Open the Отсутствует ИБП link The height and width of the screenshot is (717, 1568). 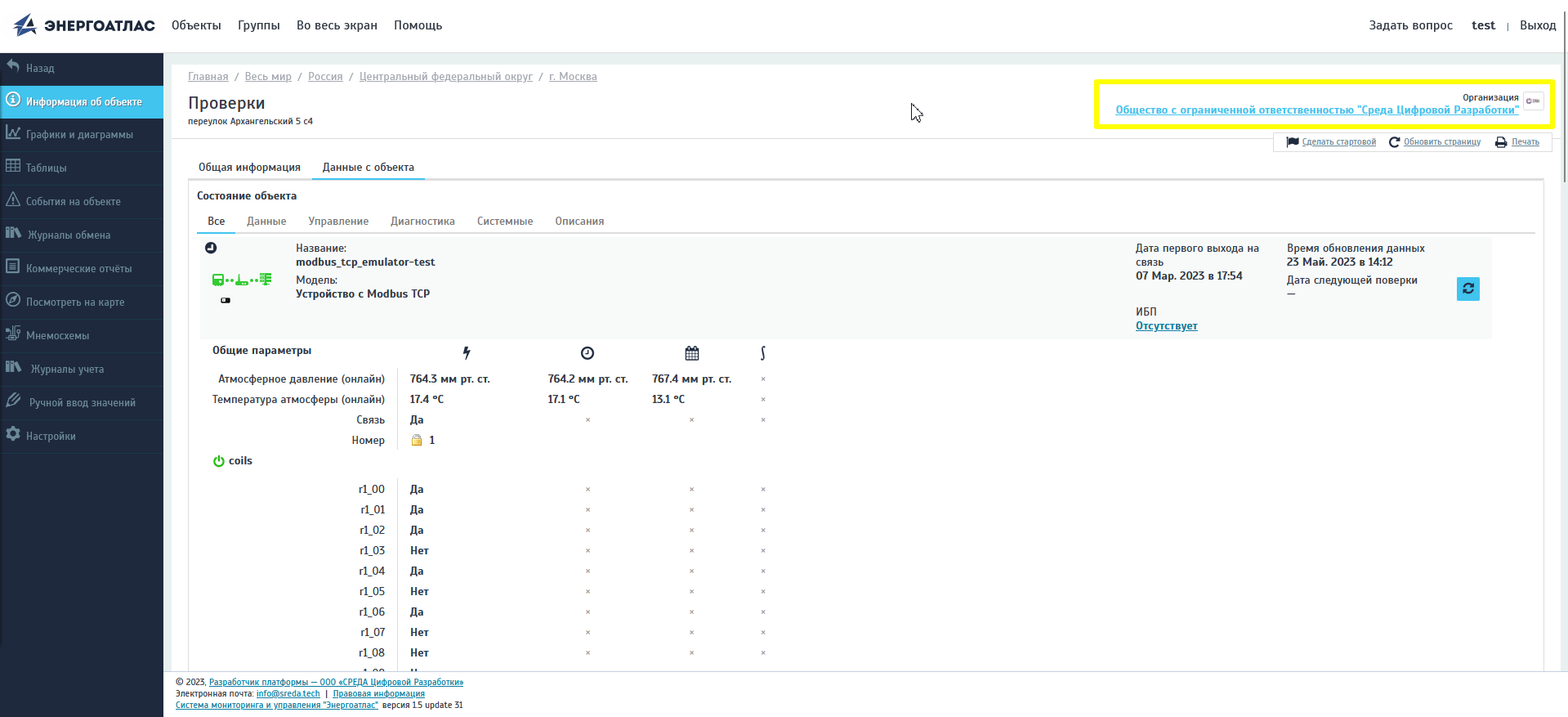click(x=1166, y=326)
